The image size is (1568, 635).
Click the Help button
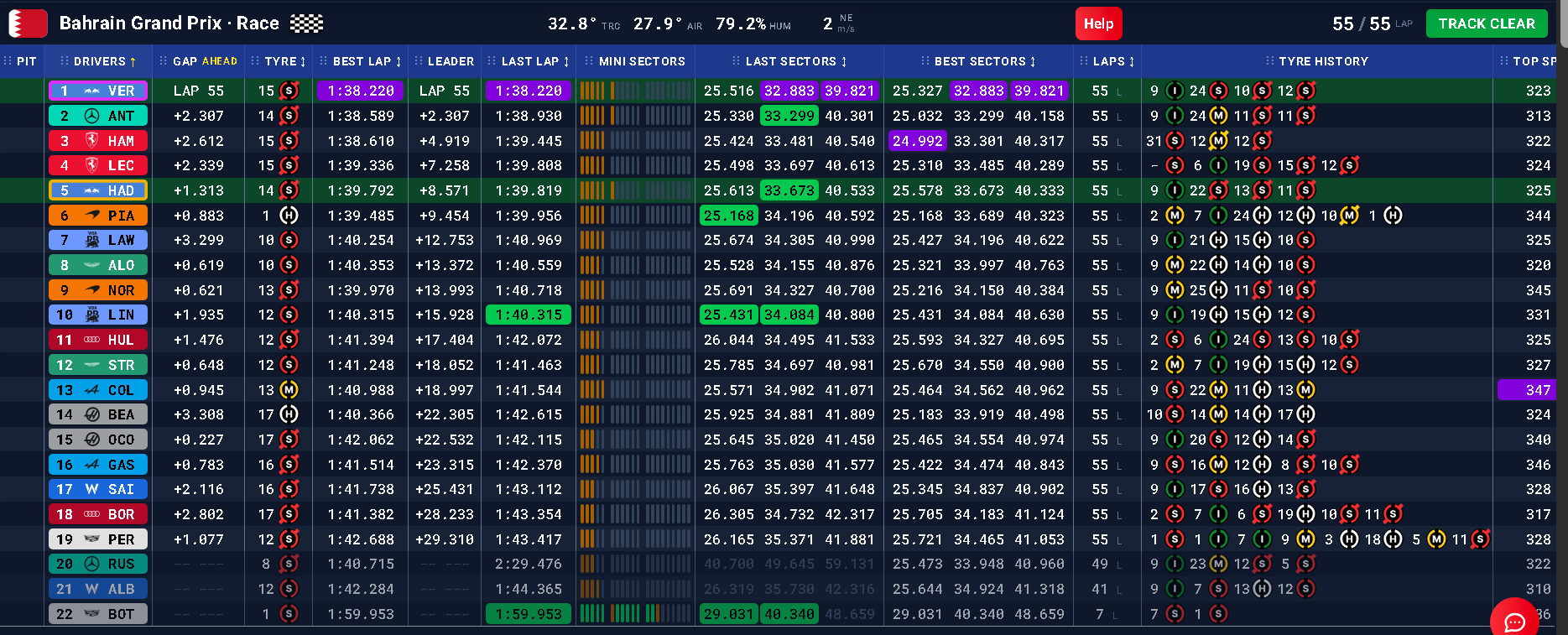pos(1098,23)
